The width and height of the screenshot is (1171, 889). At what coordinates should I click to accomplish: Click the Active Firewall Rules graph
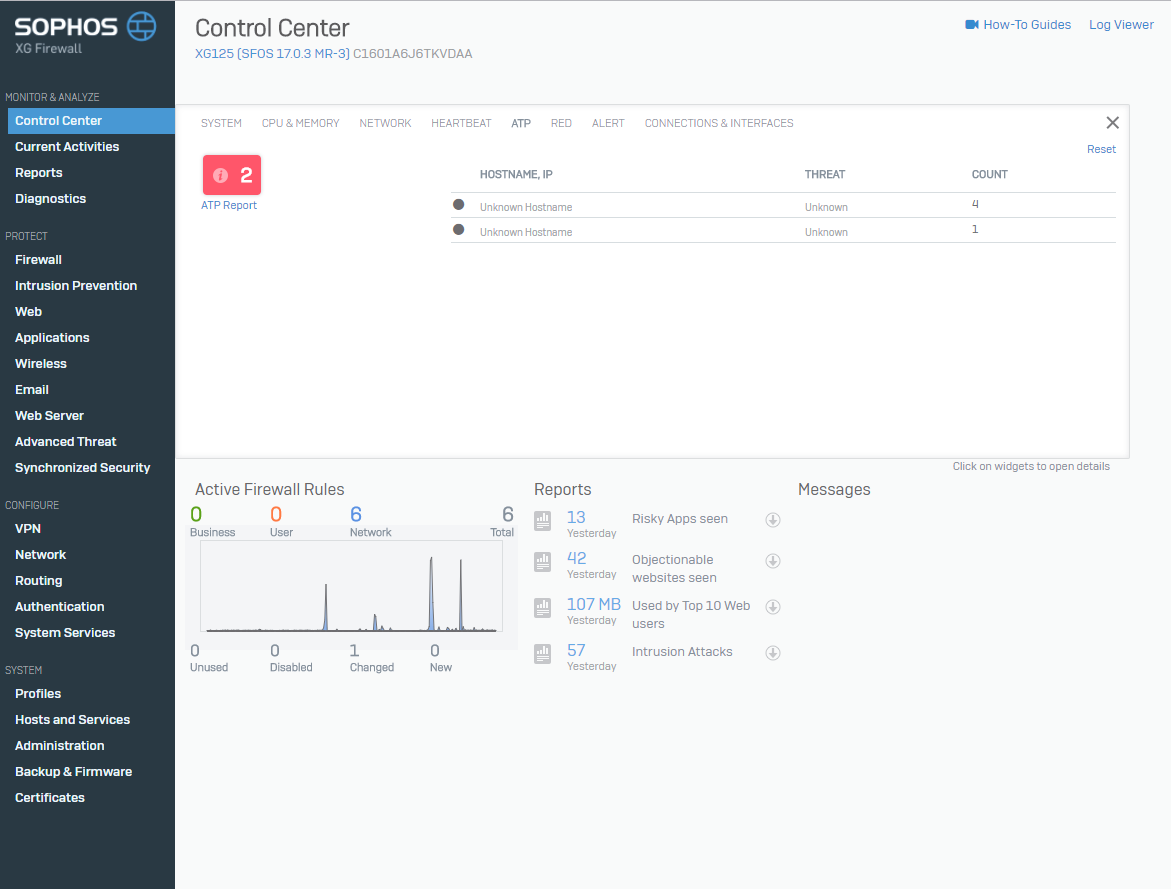pyautogui.click(x=351, y=586)
